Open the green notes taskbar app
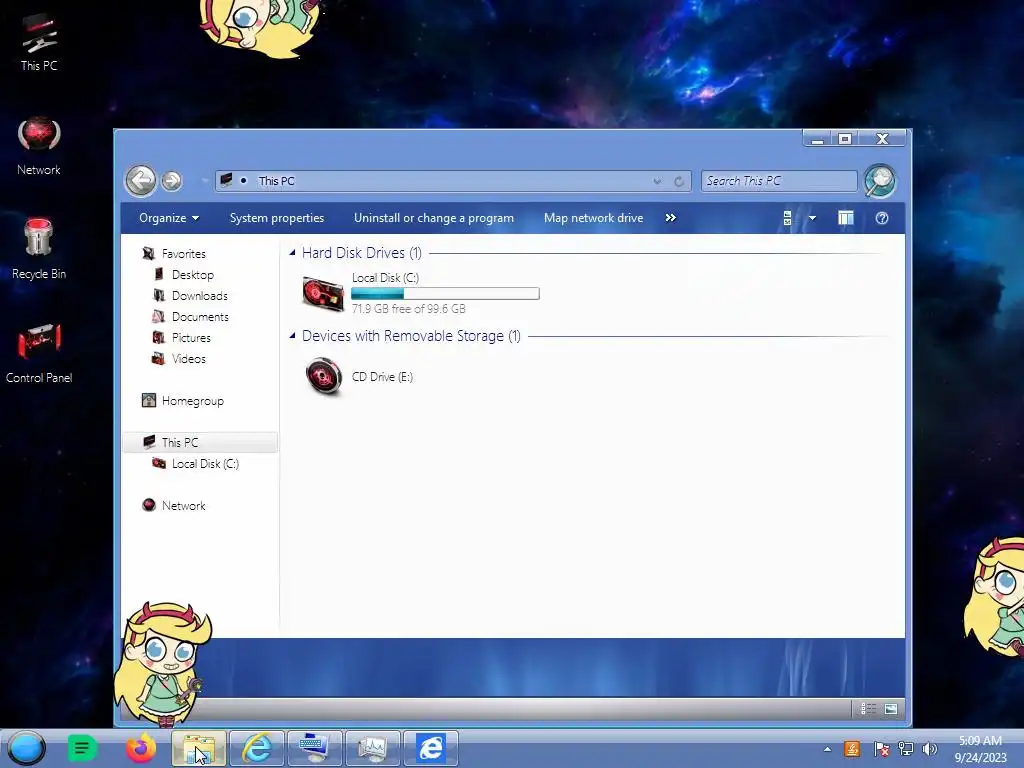The height and width of the screenshot is (768, 1024). click(x=82, y=748)
